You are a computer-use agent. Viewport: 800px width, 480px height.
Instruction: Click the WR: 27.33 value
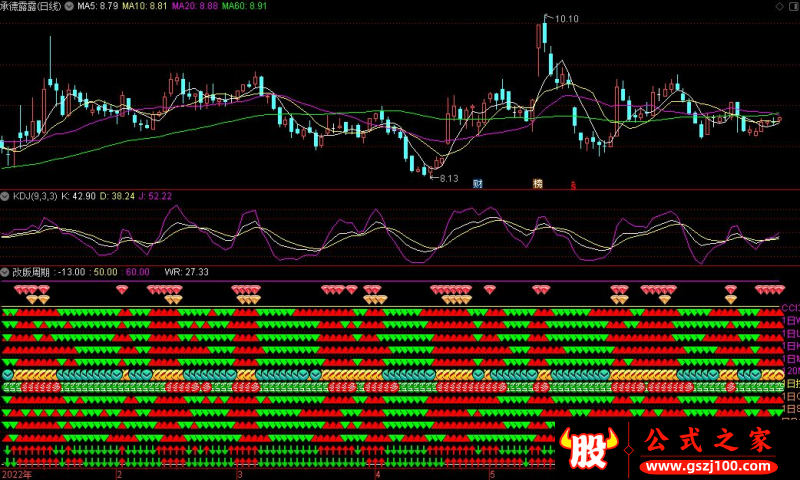186,272
